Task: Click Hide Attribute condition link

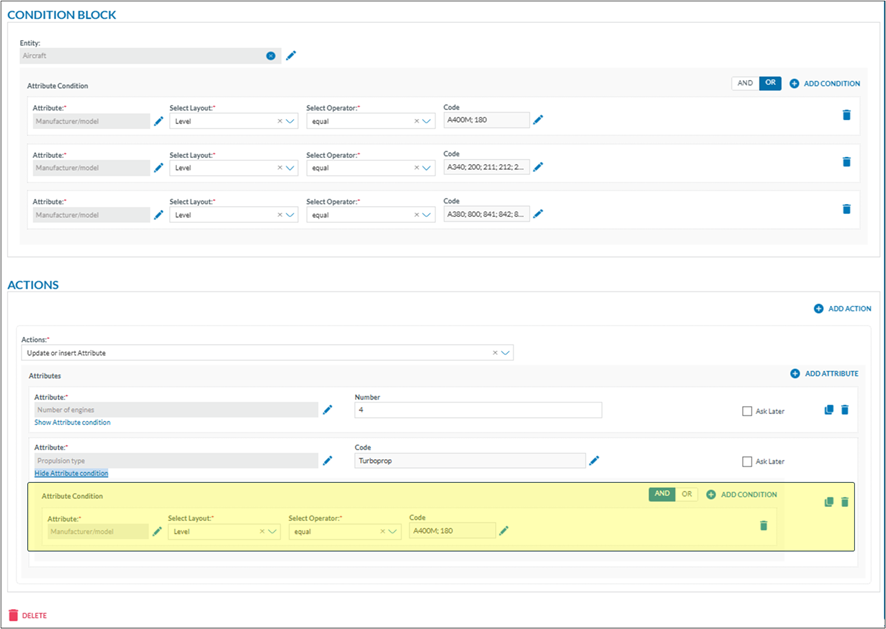Action: 71,473
